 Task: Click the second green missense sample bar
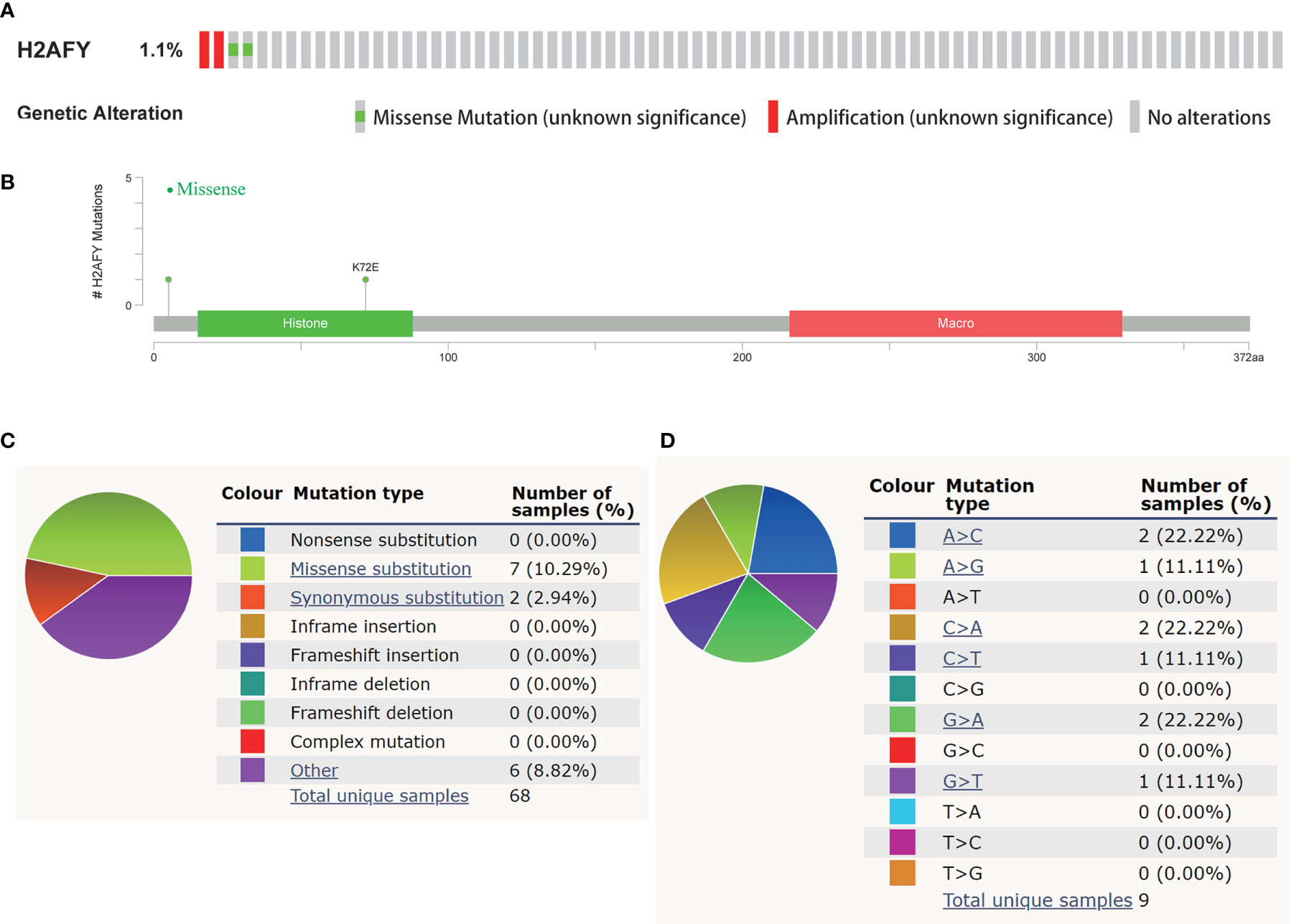coord(248,50)
